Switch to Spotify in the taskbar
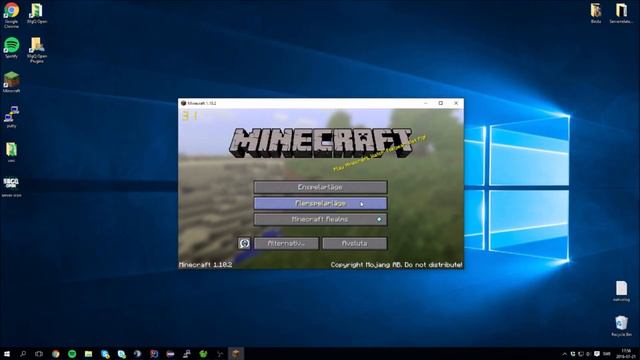This screenshot has height=360, width=640. click(x=72, y=354)
